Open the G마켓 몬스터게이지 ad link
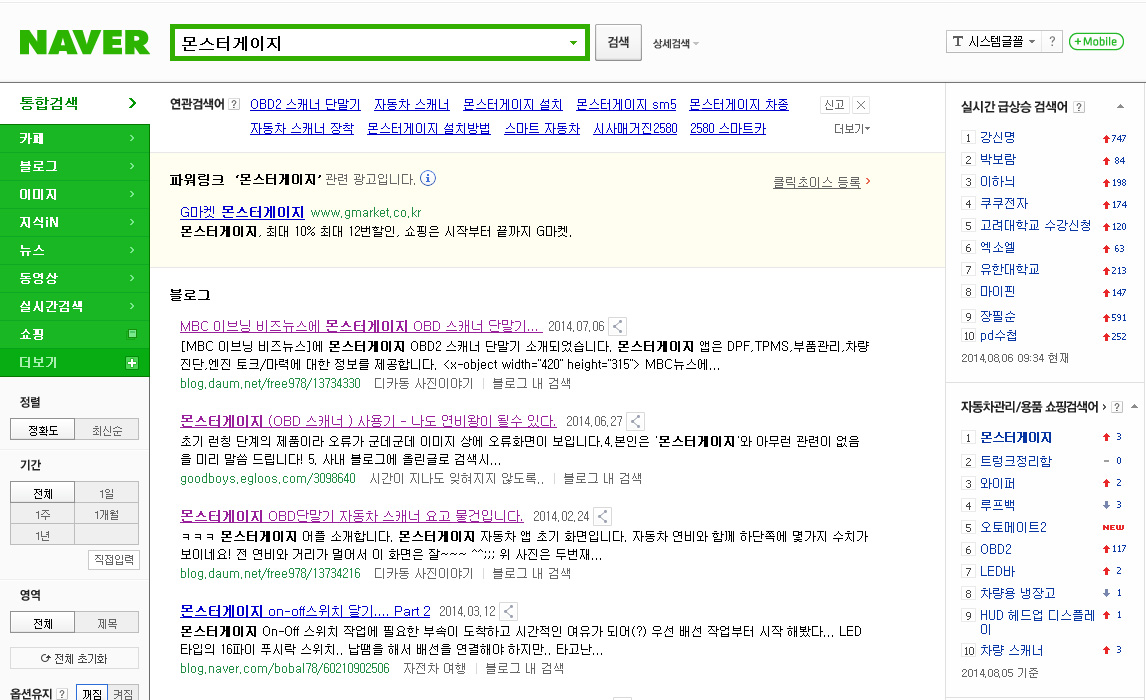The width and height of the screenshot is (1146, 700). pyautogui.click(x=242, y=212)
